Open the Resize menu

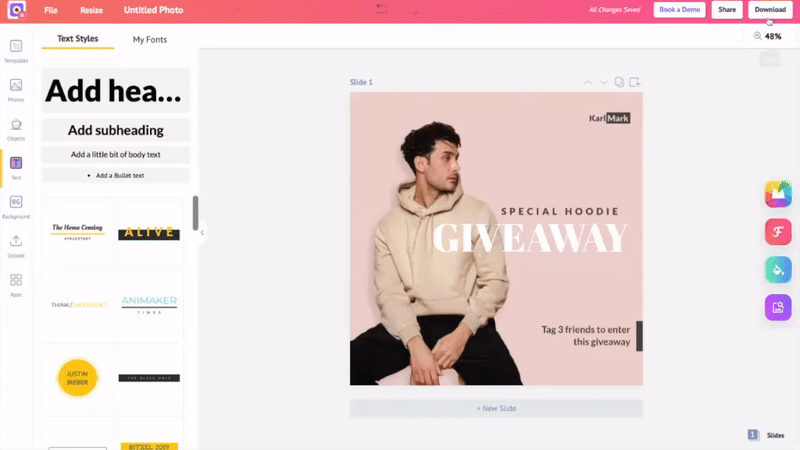pyautogui.click(x=91, y=10)
